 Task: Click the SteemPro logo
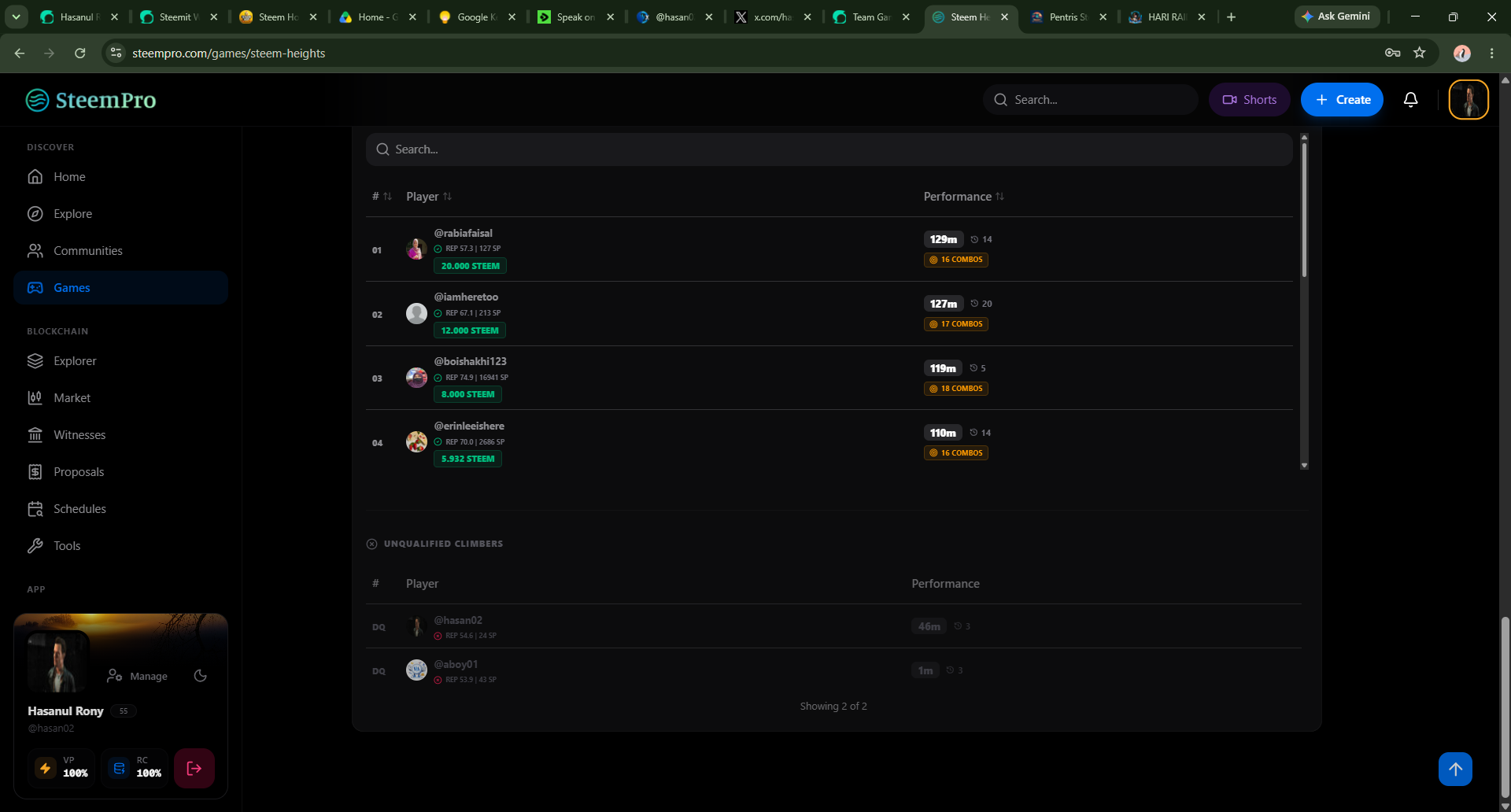click(x=91, y=100)
